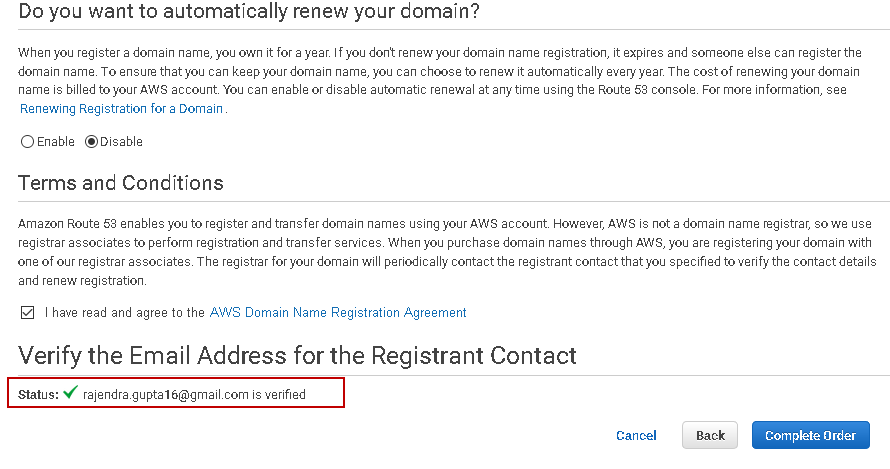Select the Enable auto-renew radio button
Screen dimensions: 890x469
(x=27, y=142)
